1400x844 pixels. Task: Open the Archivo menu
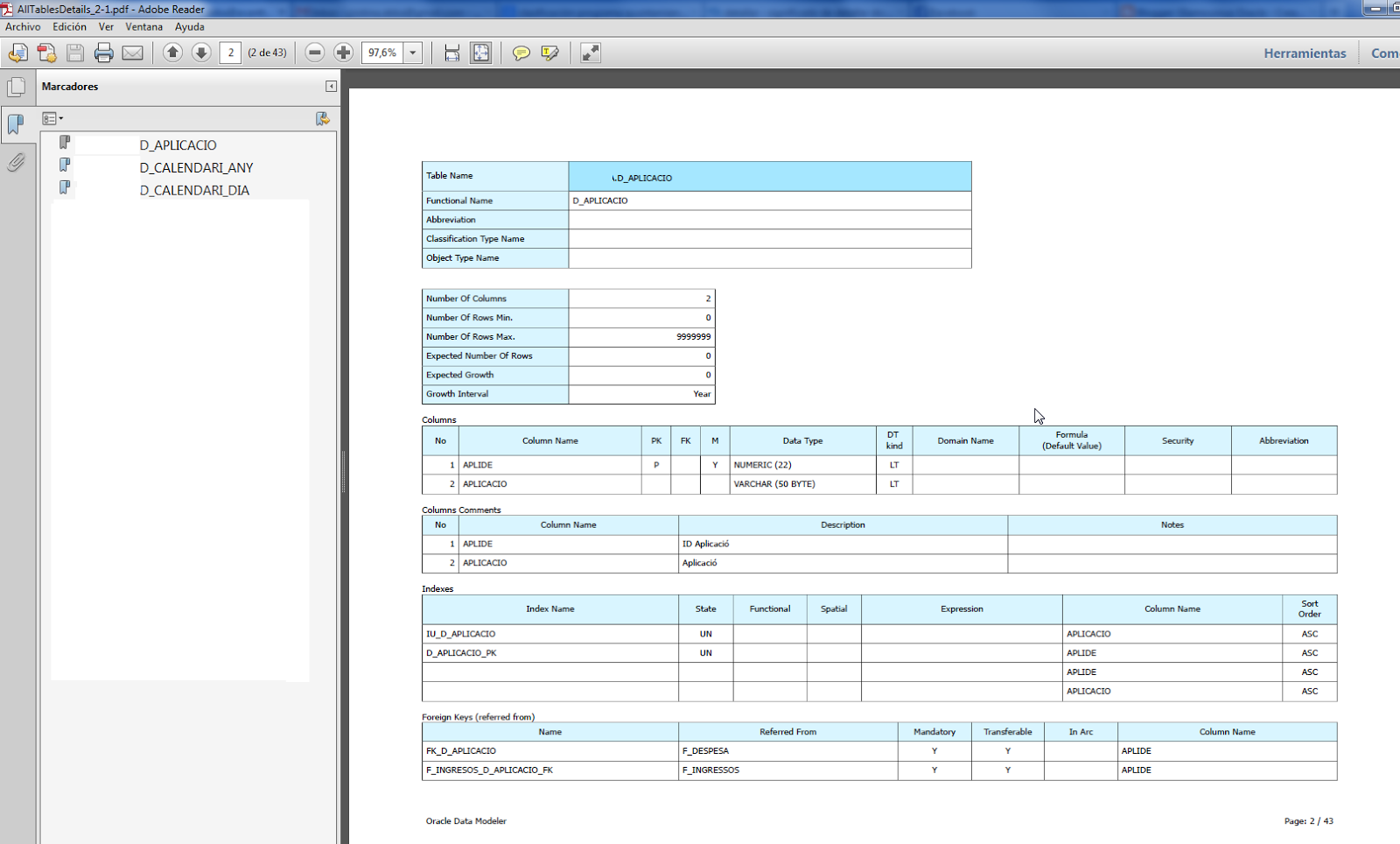click(23, 27)
